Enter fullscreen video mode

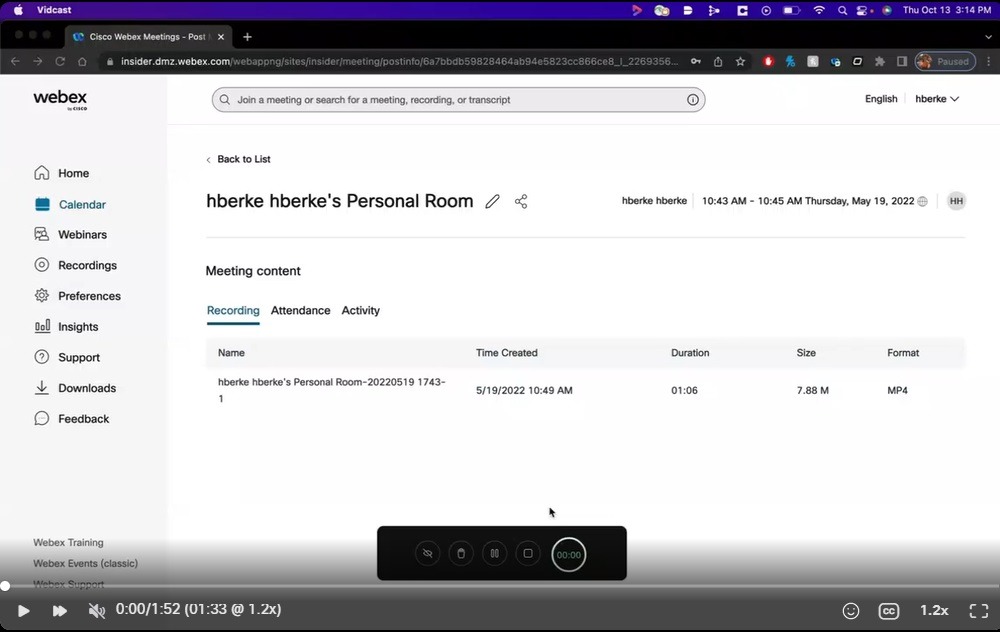[x=979, y=611]
